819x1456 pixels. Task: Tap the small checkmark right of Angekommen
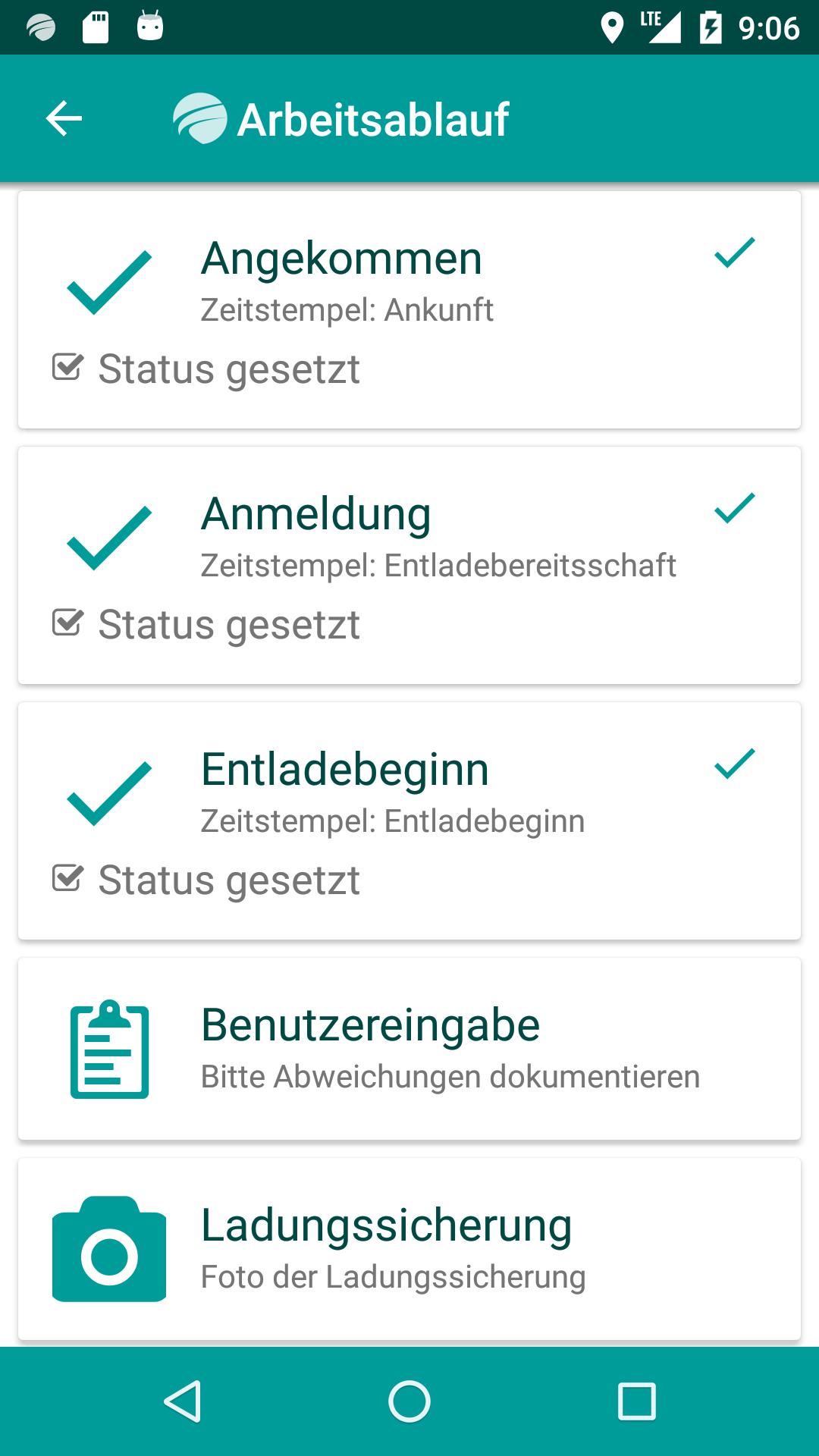click(735, 253)
